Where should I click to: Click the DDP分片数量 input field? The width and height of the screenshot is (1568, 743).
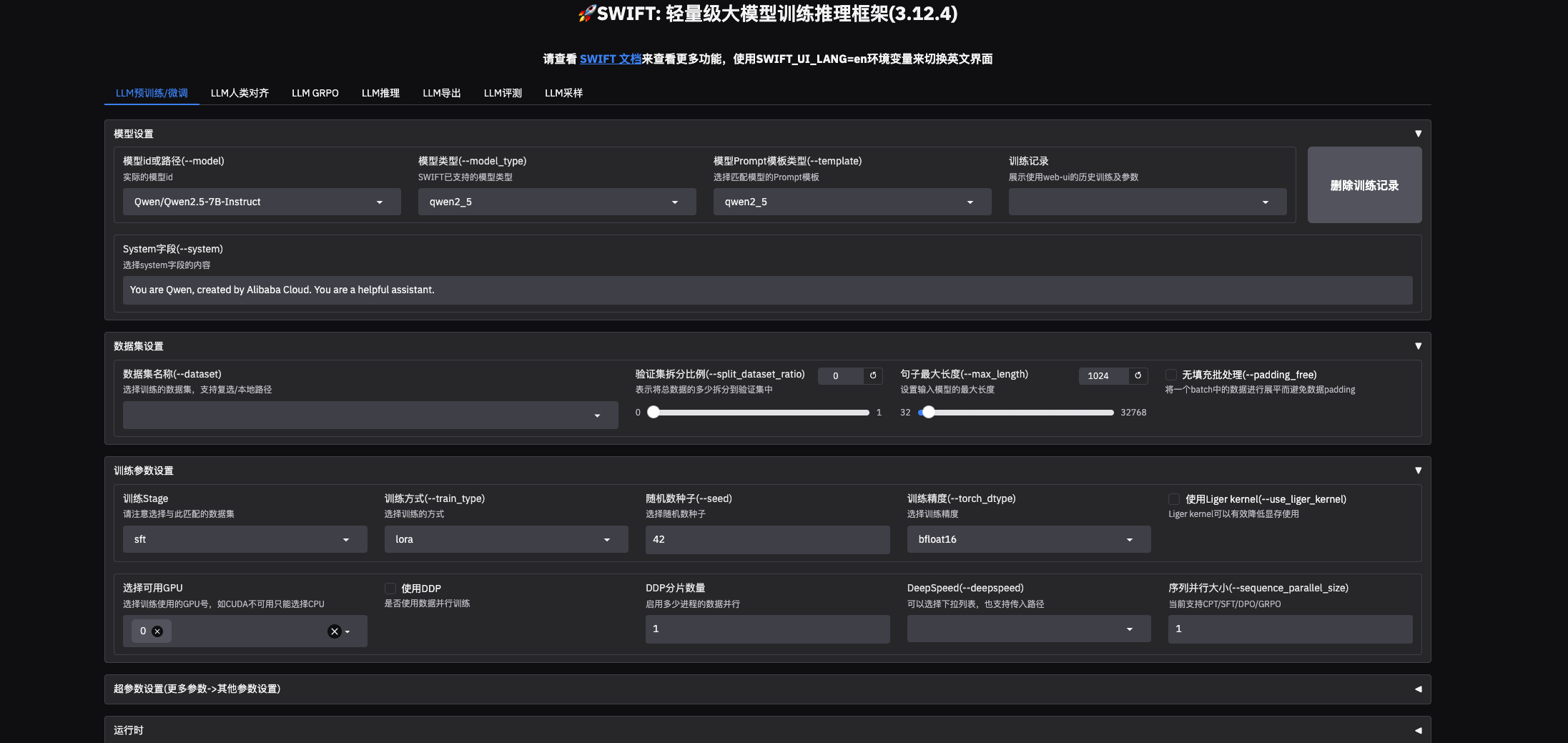pyautogui.click(x=767, y=629)
